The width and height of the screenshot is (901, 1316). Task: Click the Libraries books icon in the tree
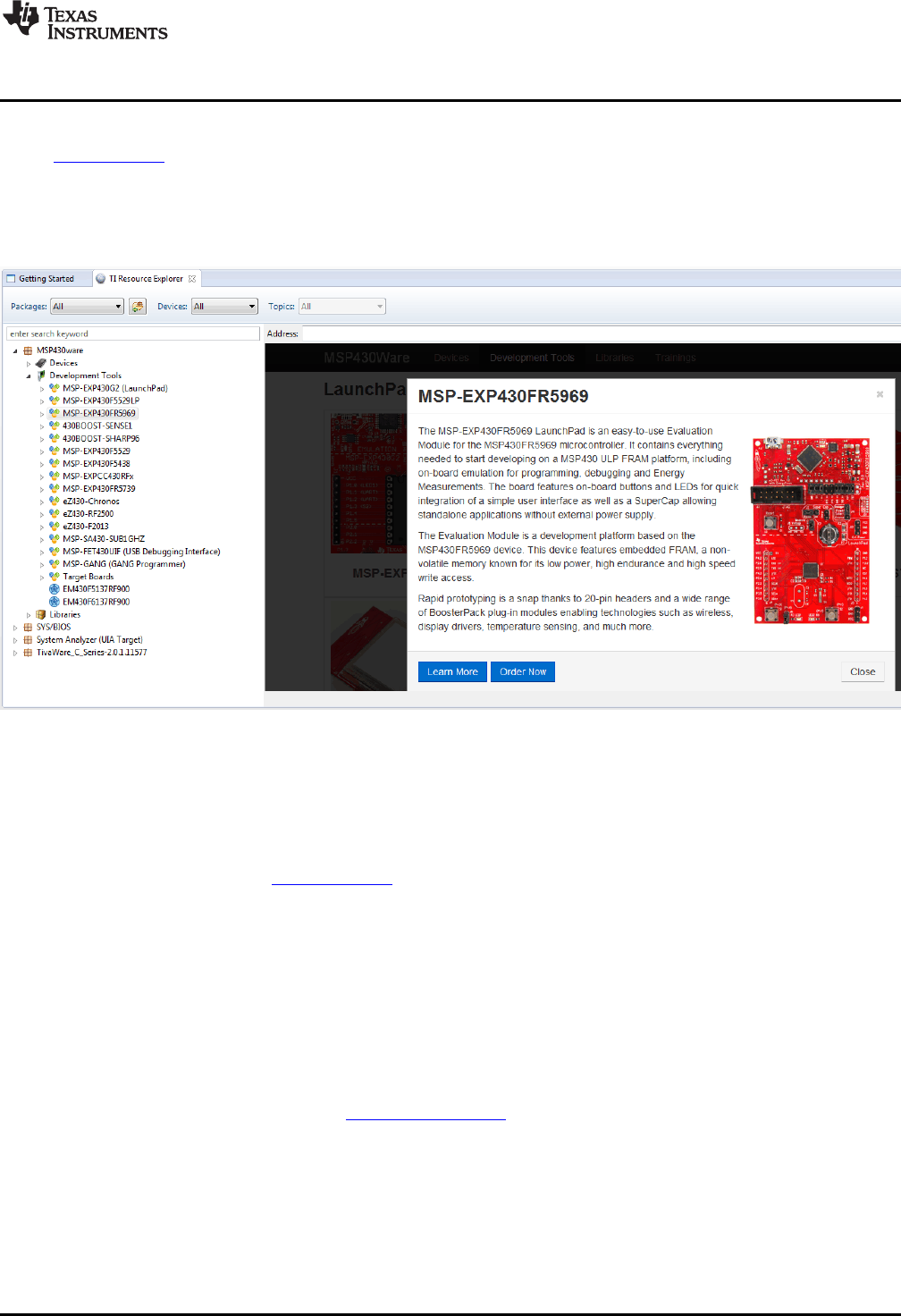41,614
